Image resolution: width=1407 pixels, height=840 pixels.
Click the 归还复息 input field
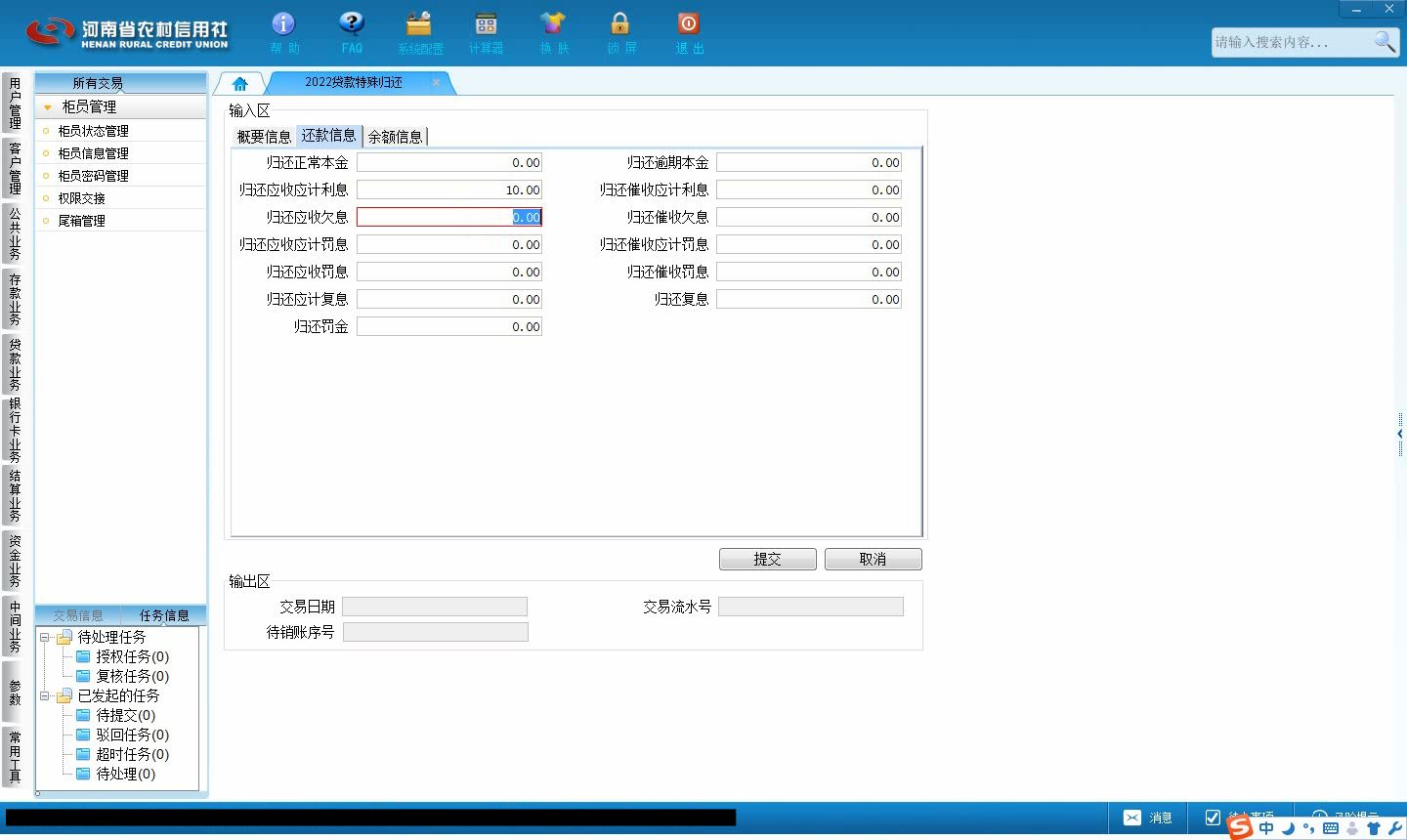pos(809,300)
